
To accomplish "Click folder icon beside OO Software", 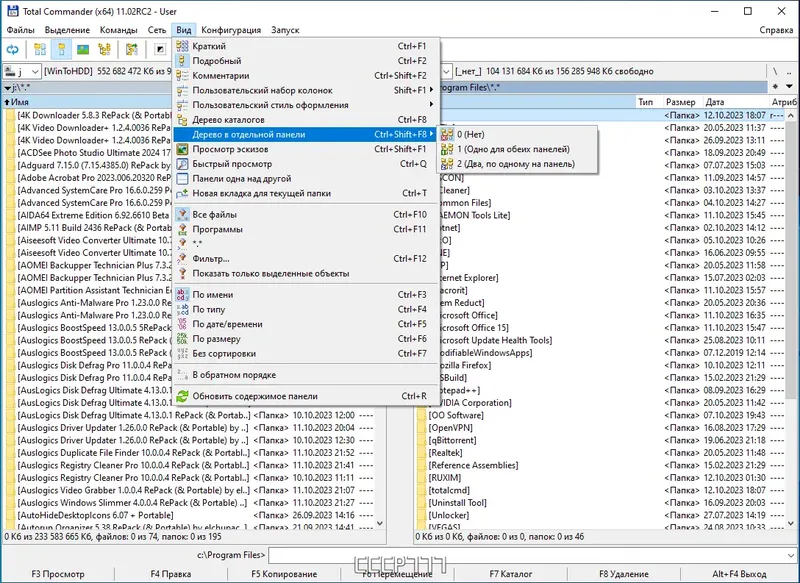I will click(x=421, y=415).
